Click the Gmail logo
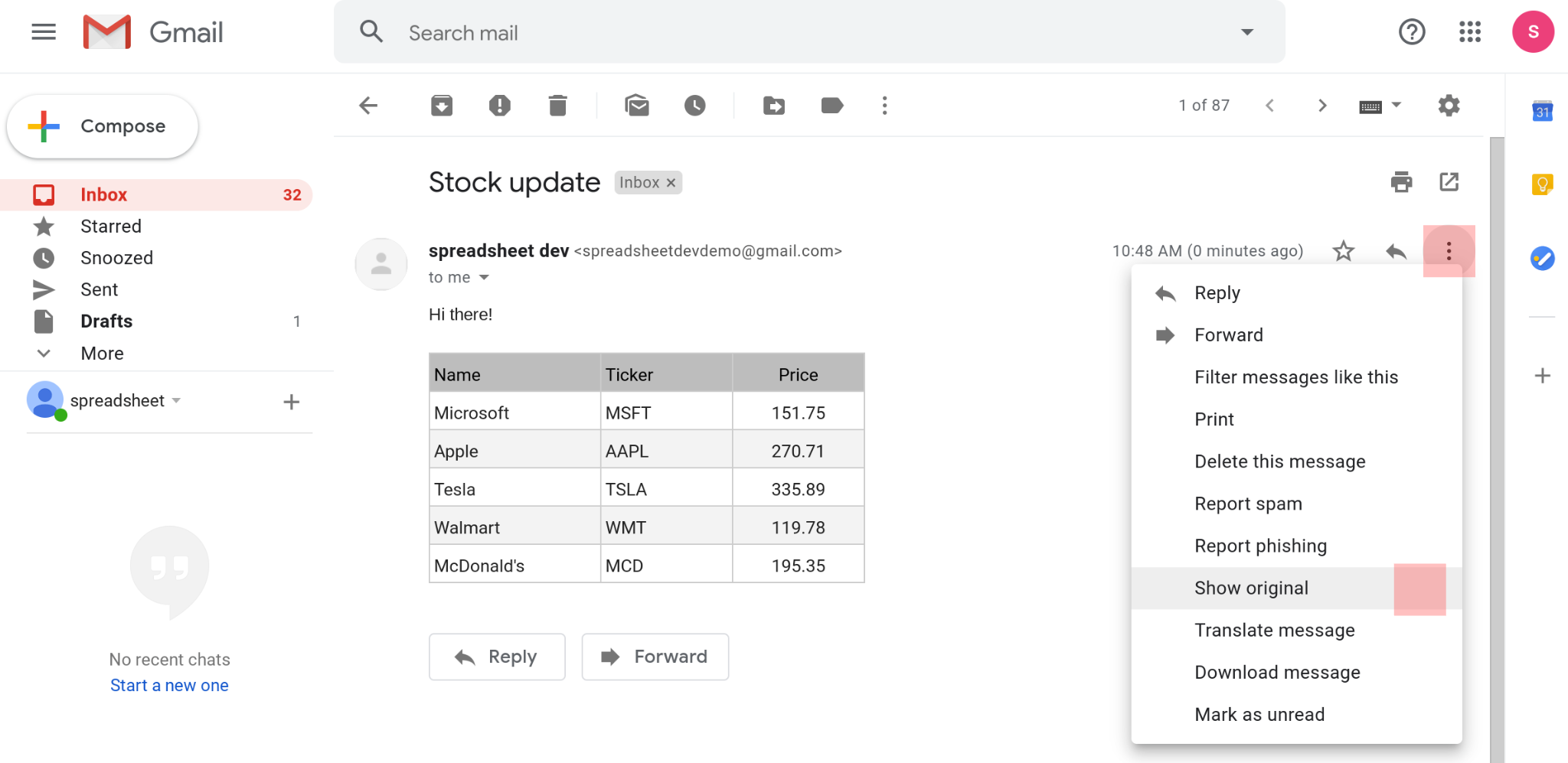Screen dimensions: 1568x763 pyautogui.click(x=153, y=32)
